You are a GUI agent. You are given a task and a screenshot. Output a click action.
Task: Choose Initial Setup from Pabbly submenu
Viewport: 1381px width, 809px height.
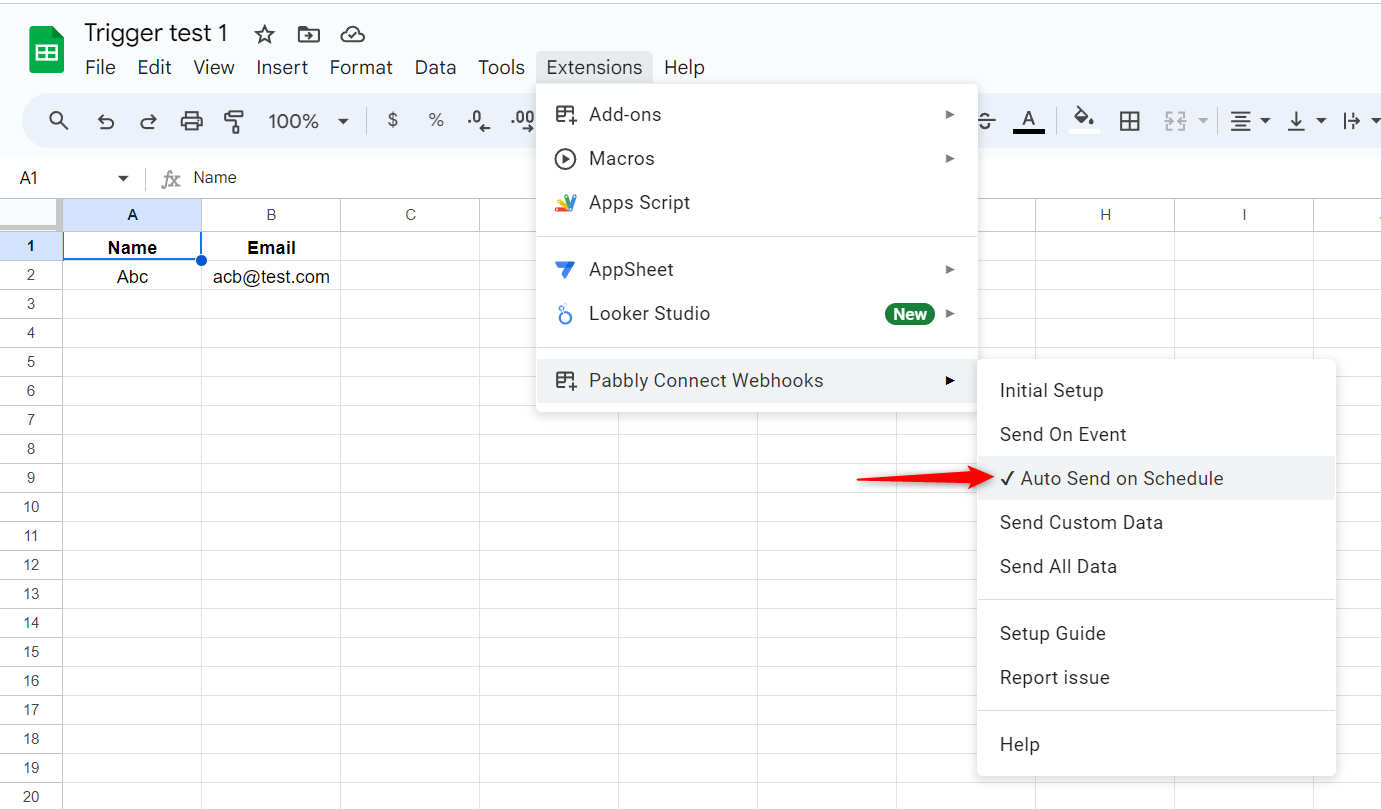pos(1156,391)
